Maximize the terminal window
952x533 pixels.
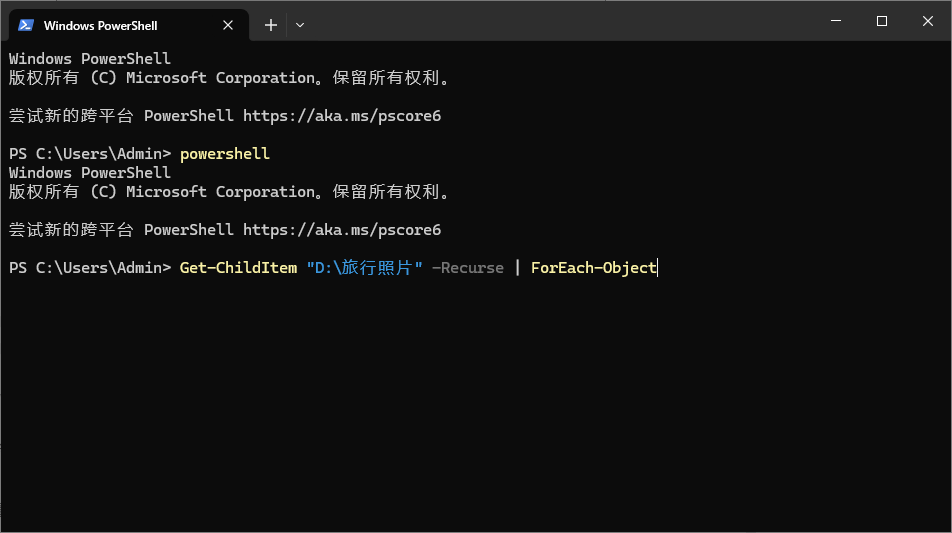(x=882, y=21)
